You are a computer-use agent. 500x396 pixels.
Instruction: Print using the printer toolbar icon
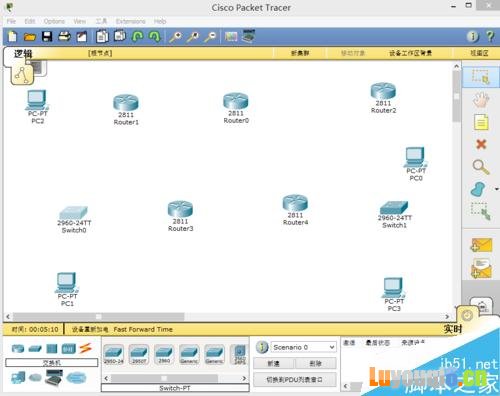click(64, 36)
